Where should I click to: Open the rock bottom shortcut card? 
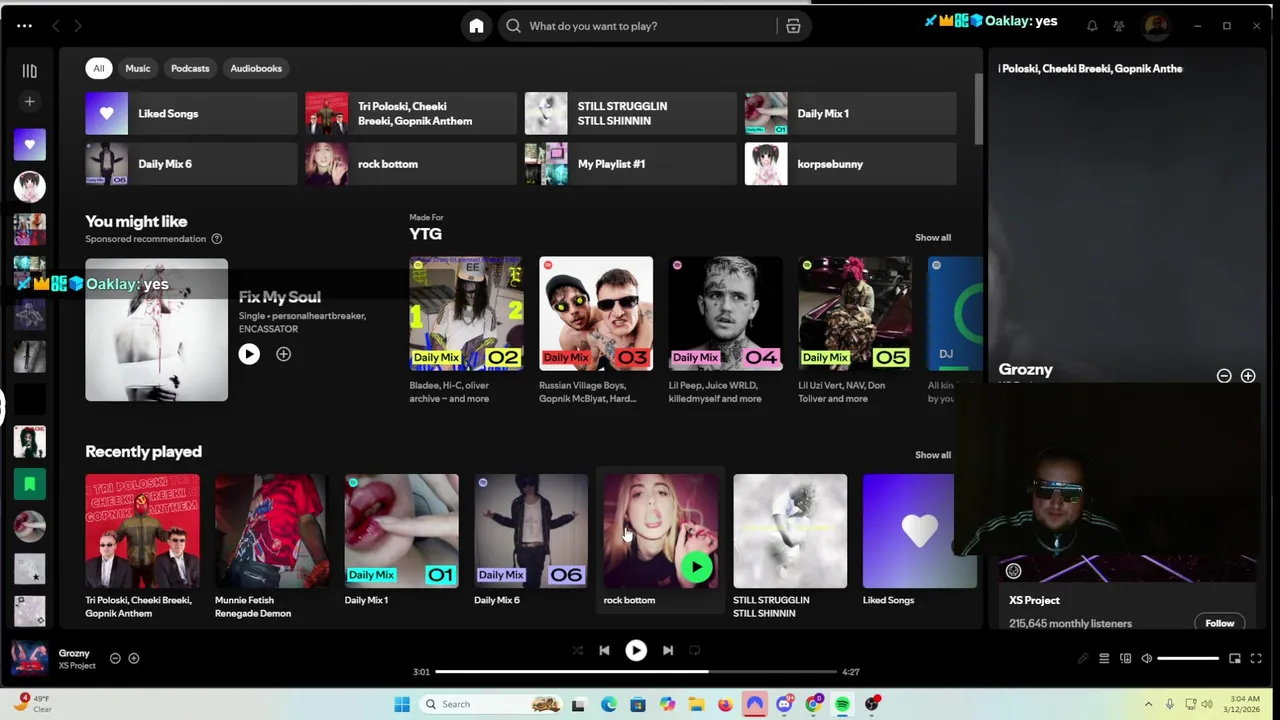click(x=411, y=164)
